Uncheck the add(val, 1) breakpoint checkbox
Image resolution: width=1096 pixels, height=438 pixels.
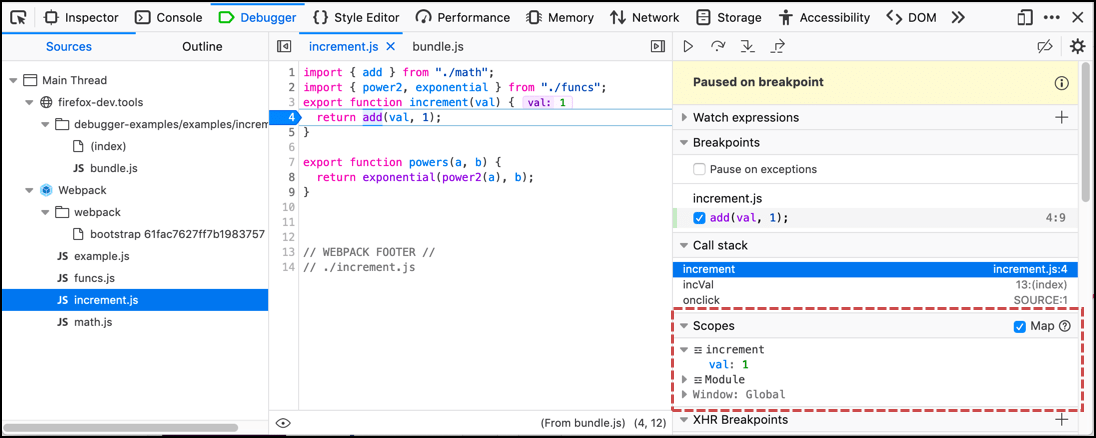(700, 218)
